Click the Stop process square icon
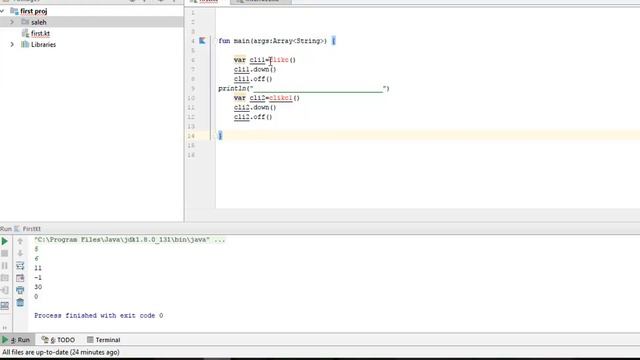640x360 pixels. tap(4, 253)
